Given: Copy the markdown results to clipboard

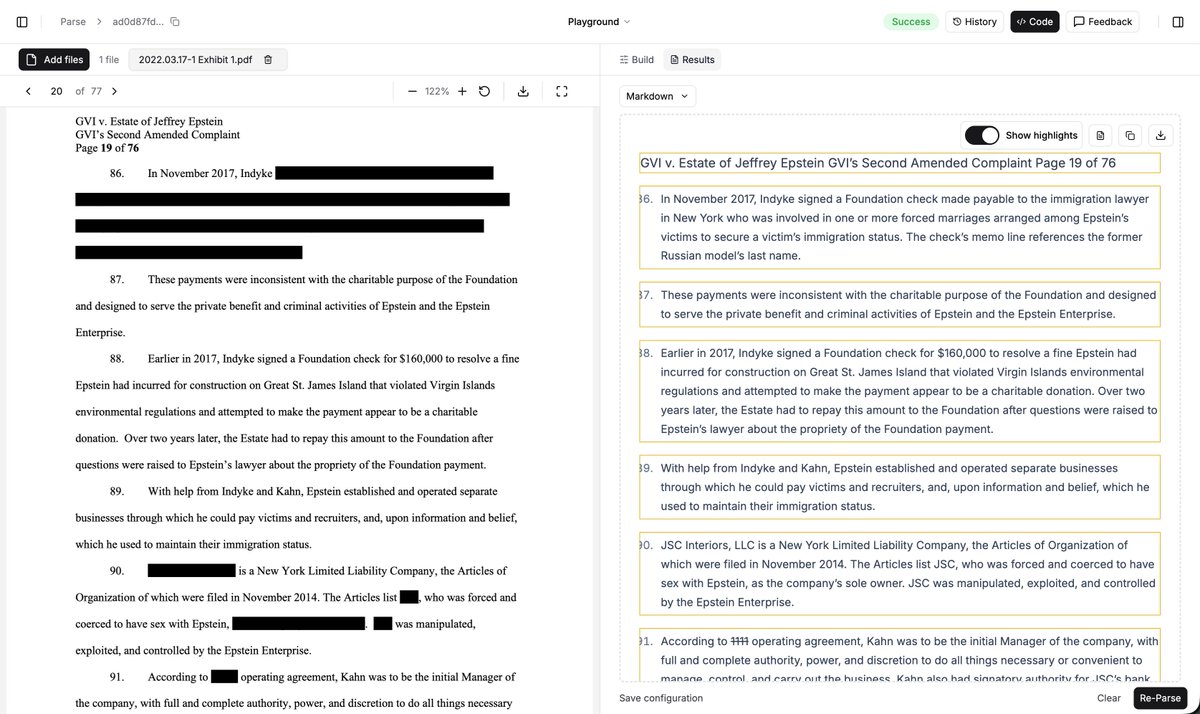Looking at the screenshot, I should 1130,135.
